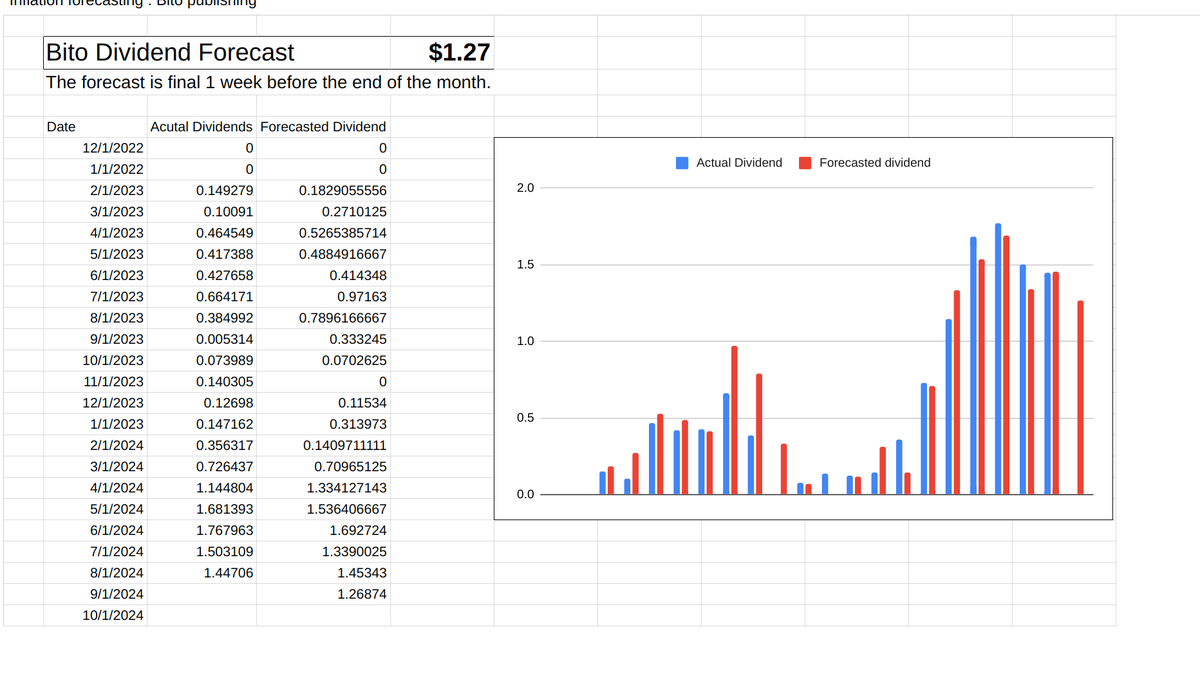The height and width of the screenshot is (674, 1200).
Task: Select actual dividend value 0.147162
Action: click(x=201, y=424)
